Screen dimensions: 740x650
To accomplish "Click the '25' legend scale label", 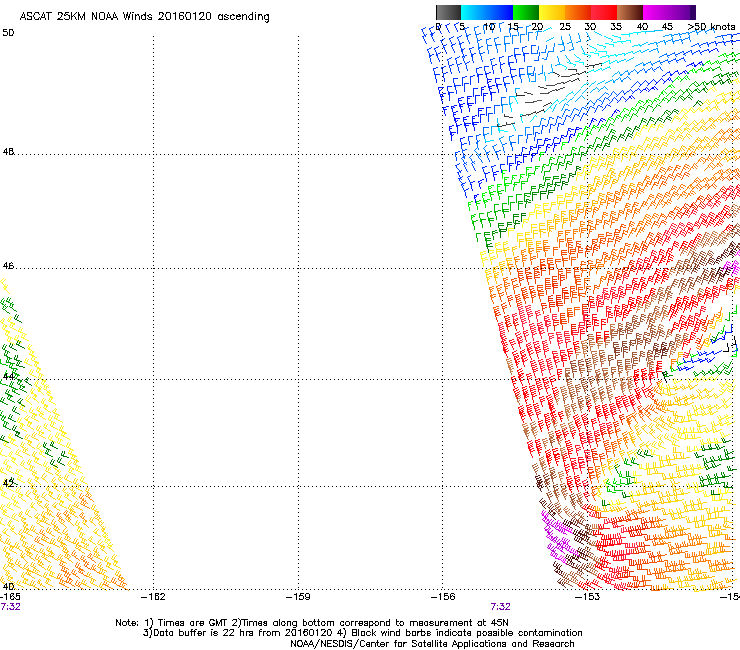I will pos(565,27).
